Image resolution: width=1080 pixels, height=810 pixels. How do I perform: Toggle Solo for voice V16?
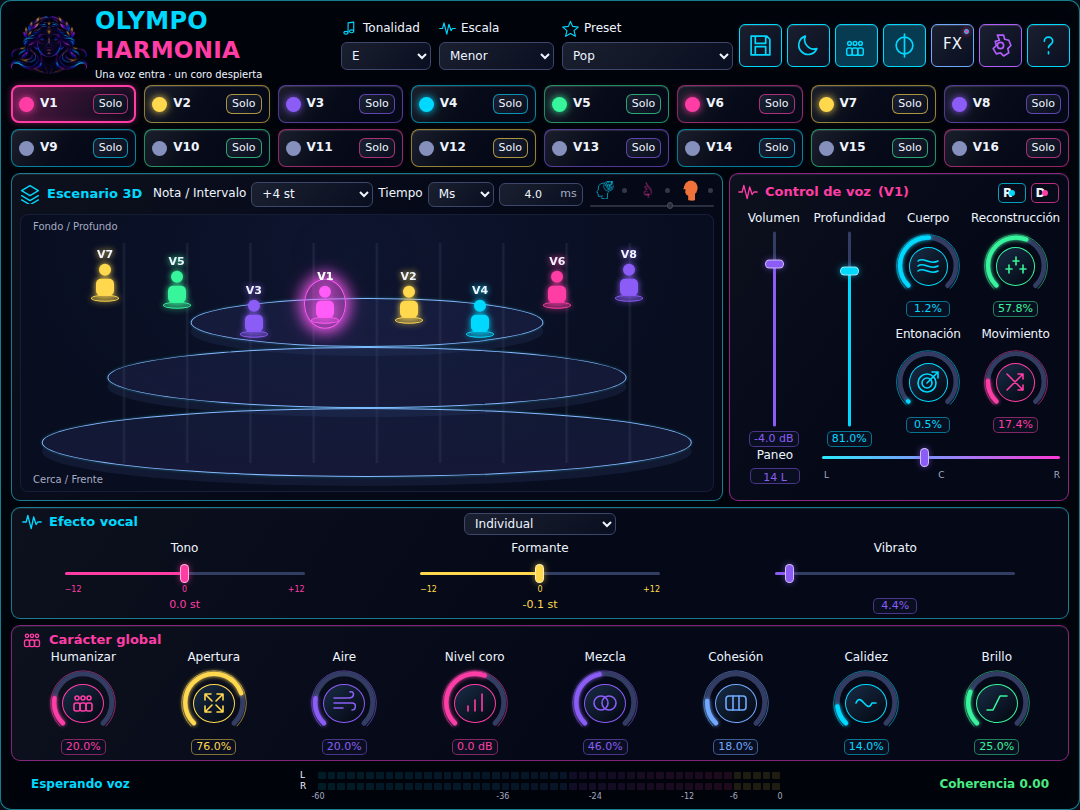pos(1043,147)
